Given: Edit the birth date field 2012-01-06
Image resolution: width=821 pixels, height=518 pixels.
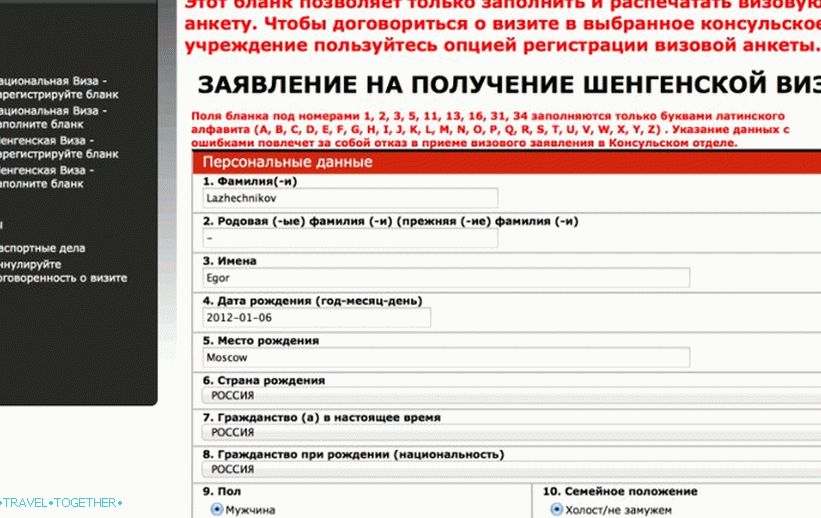Looking at the screenshot, I should pyautogui.click(x=316, y=317).
